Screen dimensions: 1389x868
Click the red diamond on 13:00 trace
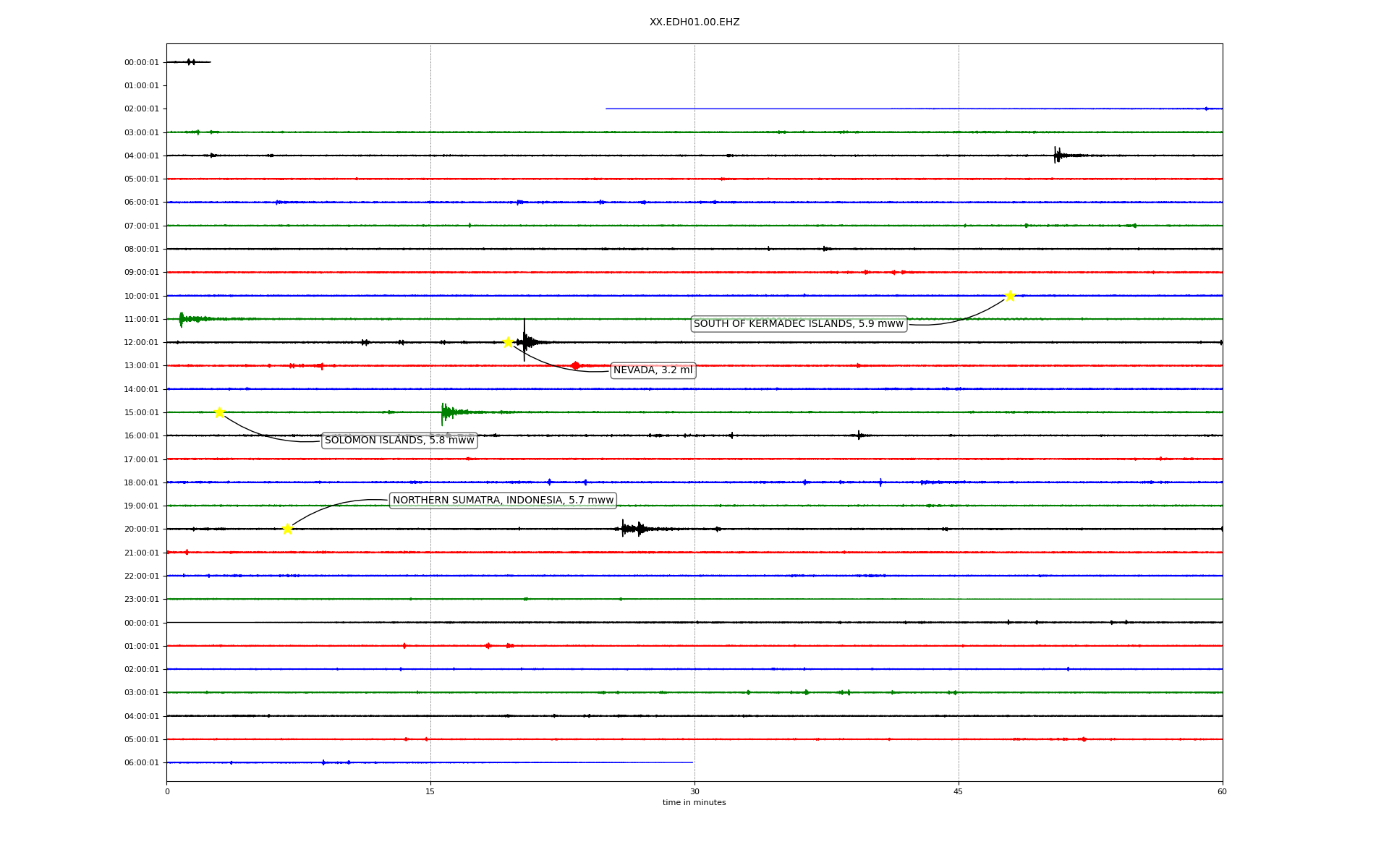[574, 365]
